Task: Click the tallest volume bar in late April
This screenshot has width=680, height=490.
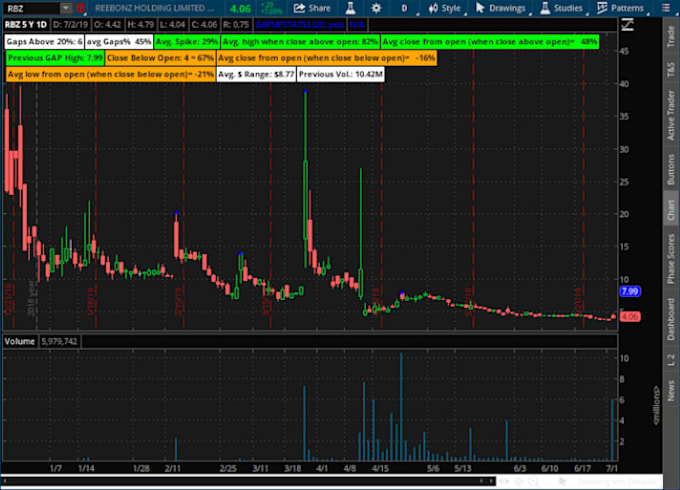Action: click(401, 407)
